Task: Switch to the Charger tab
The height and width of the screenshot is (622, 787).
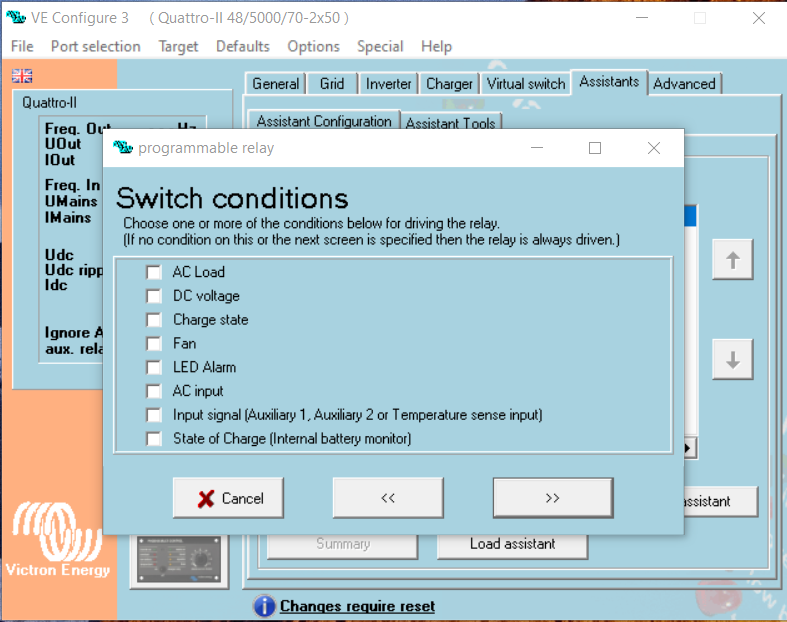Action: [x=449, y=83]
